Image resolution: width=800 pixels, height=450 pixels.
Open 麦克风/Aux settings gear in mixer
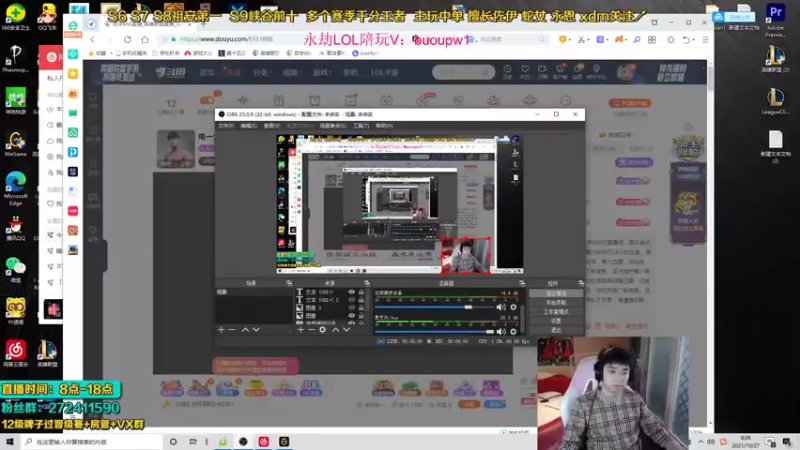pos(513,332)
